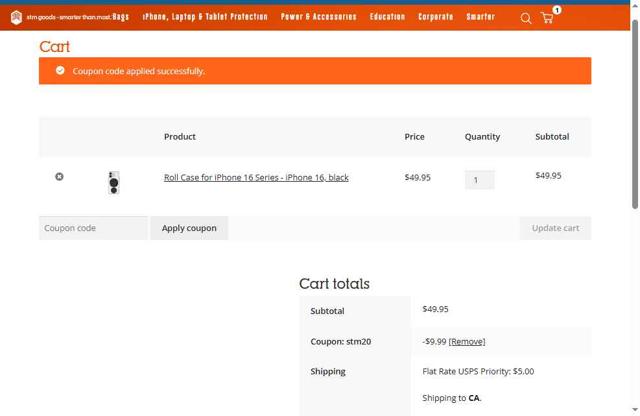The width and height of the screenshot is (640, 416).
Task: Click the page vertical scrollbar
Action: pos(635,114)
